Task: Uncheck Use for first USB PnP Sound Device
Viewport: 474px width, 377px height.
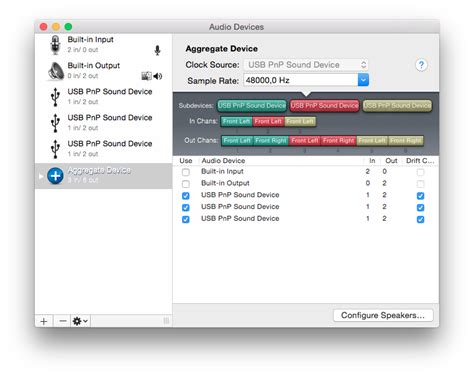Action: 186,196
